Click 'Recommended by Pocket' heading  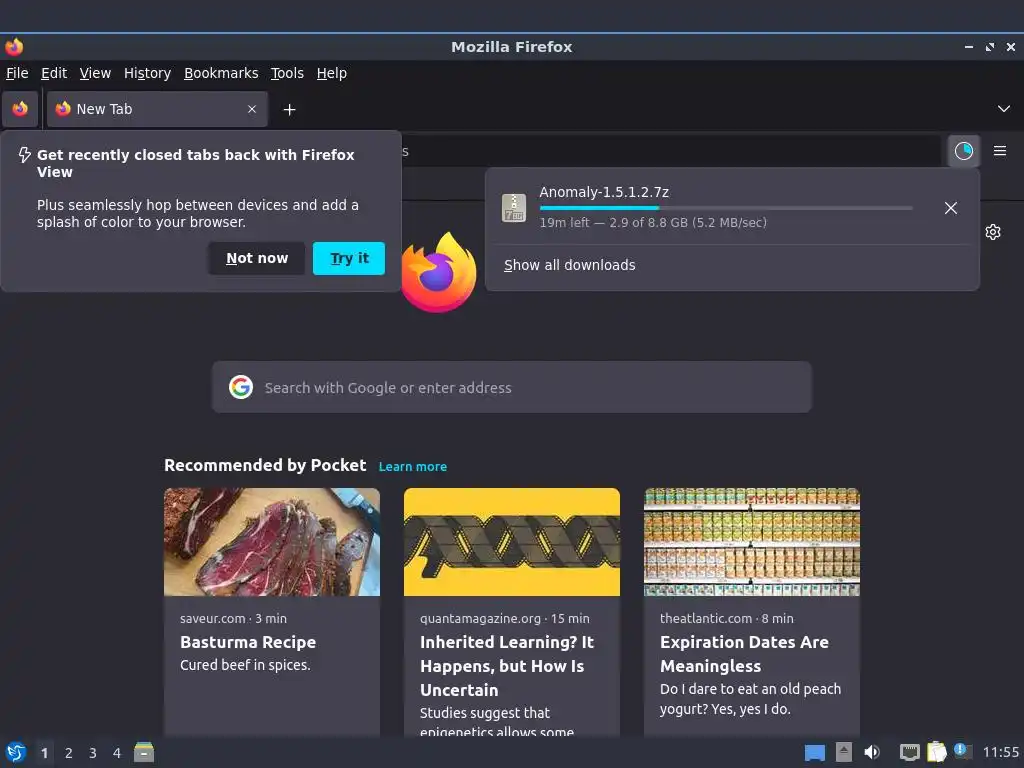(265, 465)
